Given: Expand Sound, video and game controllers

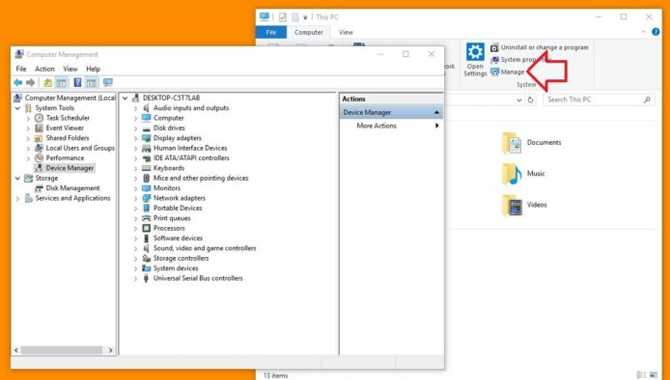Looking at the screenshot, I should [x=135, y=248].
